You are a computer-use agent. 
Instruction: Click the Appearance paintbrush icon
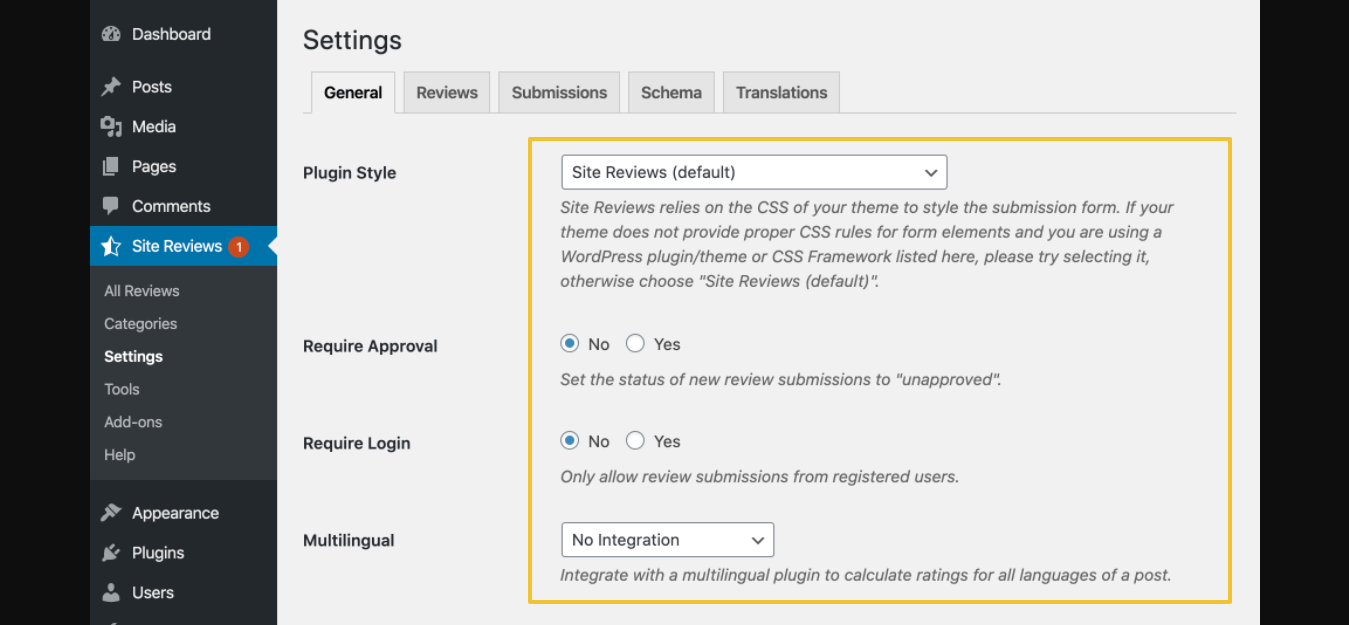click(111, 513)
